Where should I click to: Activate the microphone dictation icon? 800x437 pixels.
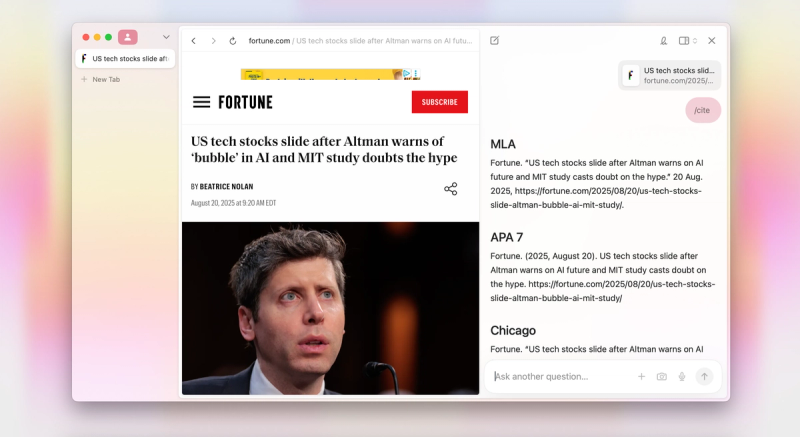682,376
